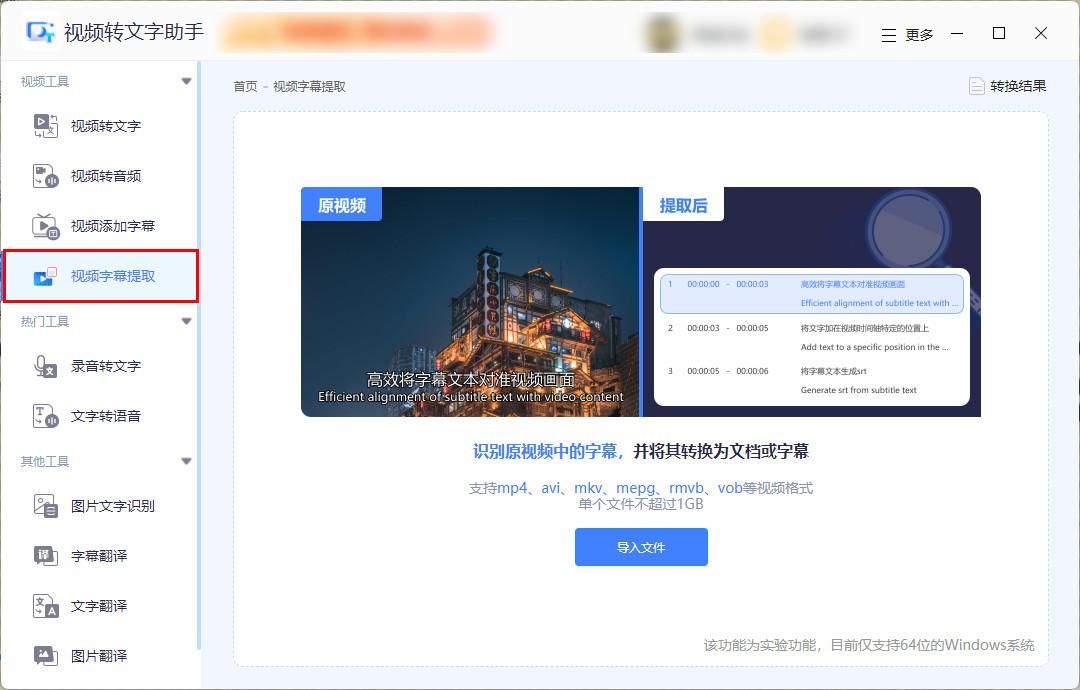
Task: Click the 视频转音频 icon in sidebar
Action: (45, 176)
